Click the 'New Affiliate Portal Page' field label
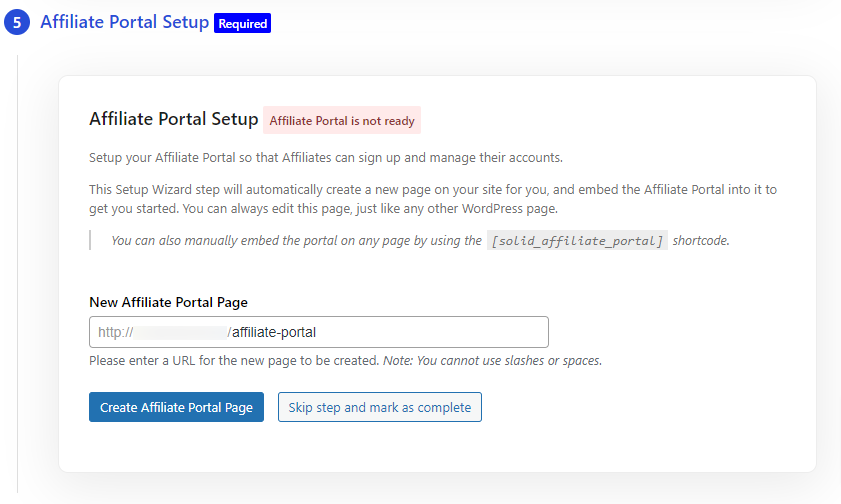This screenshot has width=841, height=504. [x=168, y=302]
